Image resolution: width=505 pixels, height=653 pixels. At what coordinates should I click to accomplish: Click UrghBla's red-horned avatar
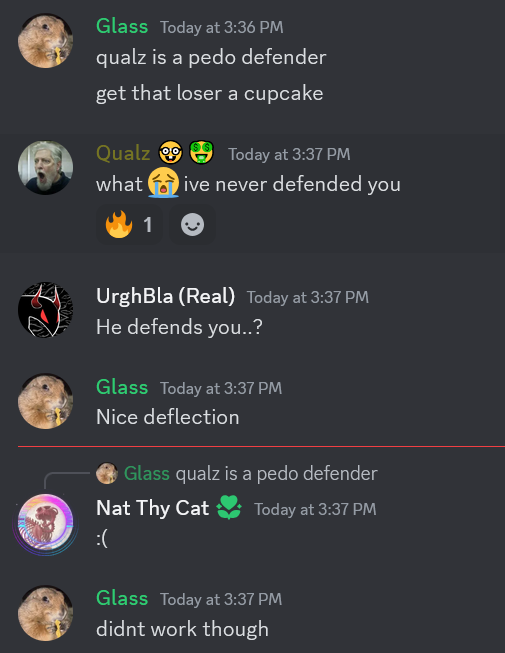(x=45, y=310)
